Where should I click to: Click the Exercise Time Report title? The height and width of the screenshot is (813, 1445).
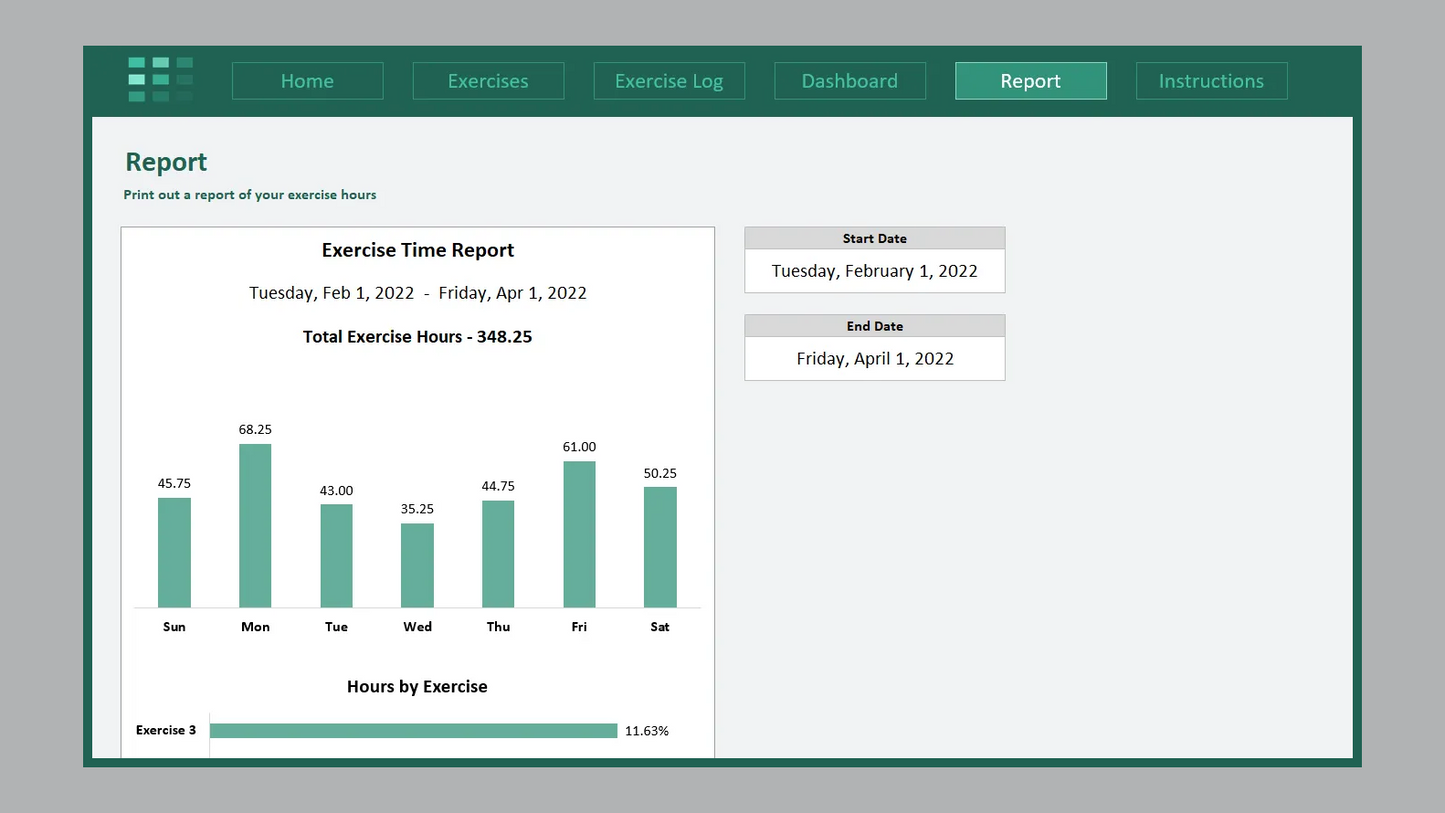pyautogui.click(x=417, y=250)
